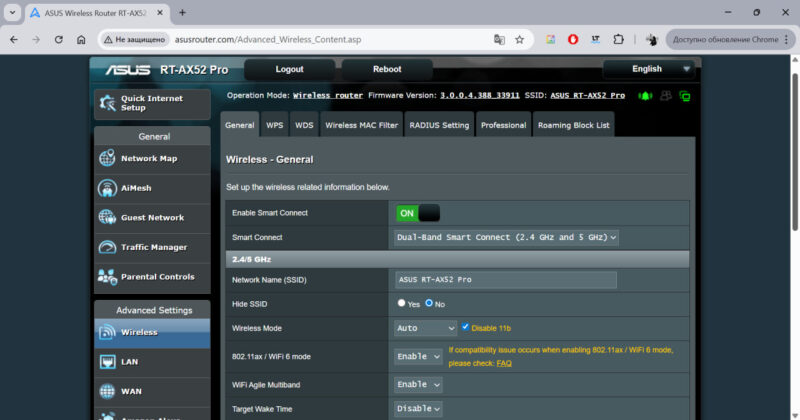Click the browser address bar URL
This screenshot has height=420, width=800.
pos(268,39)
